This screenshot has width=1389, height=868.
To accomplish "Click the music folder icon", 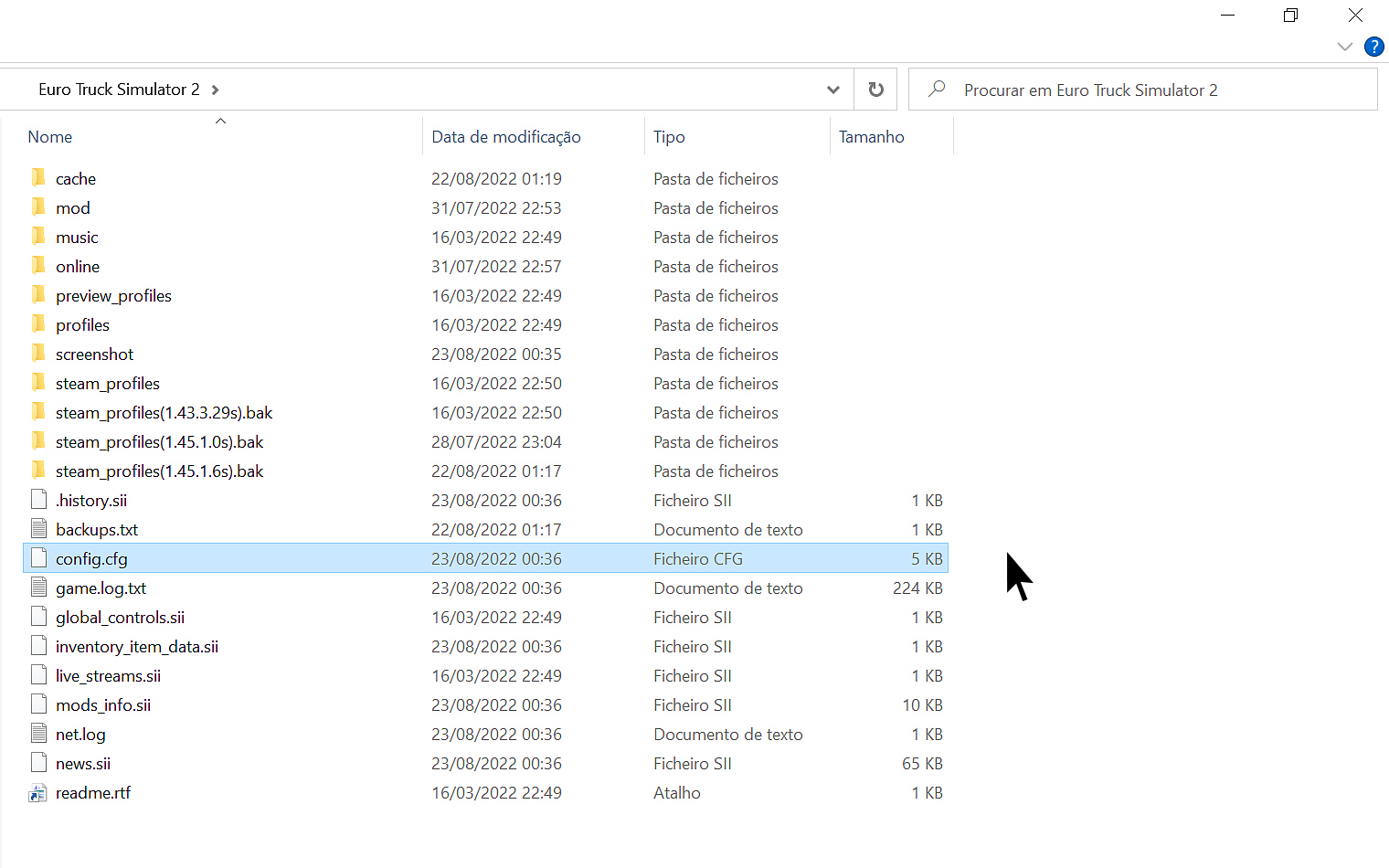I will [x=38, y=237].
